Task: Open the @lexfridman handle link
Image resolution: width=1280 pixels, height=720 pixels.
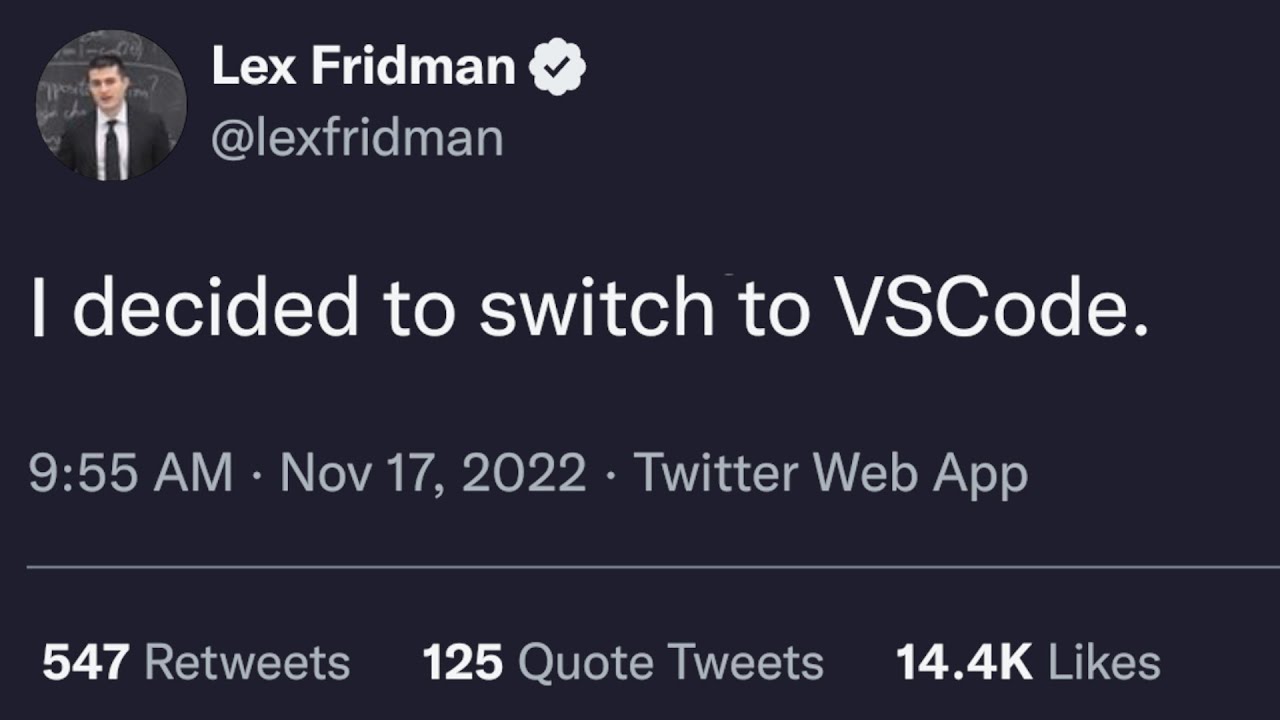Action: 357,138
